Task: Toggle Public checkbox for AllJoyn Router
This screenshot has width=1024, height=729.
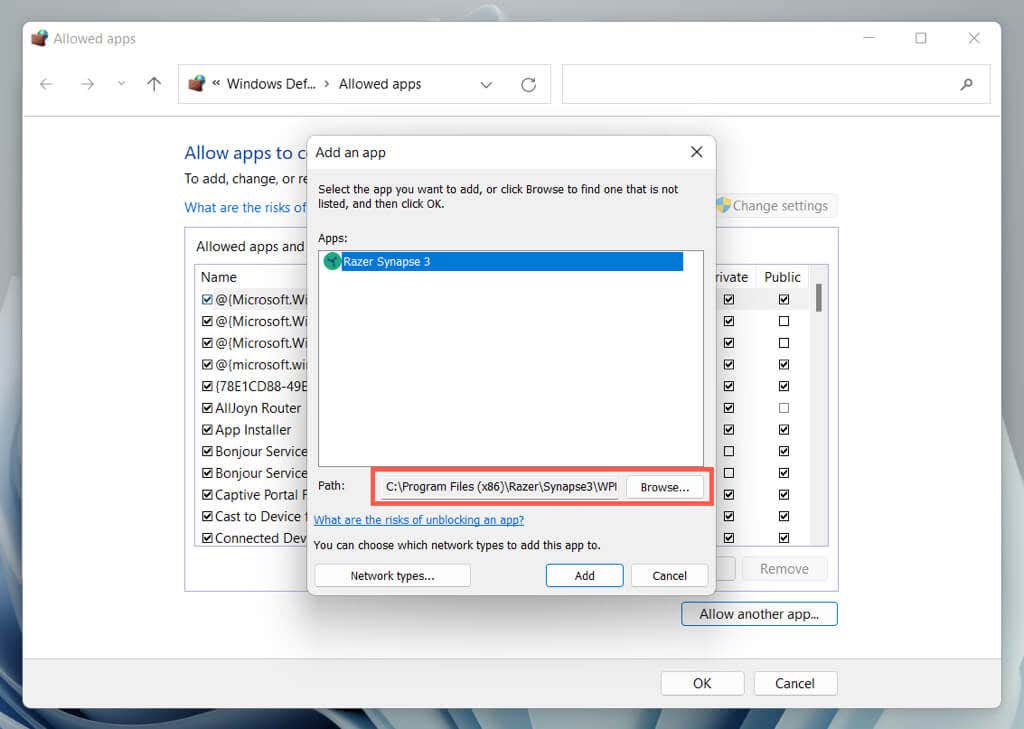Action: [x=784, y=408]
